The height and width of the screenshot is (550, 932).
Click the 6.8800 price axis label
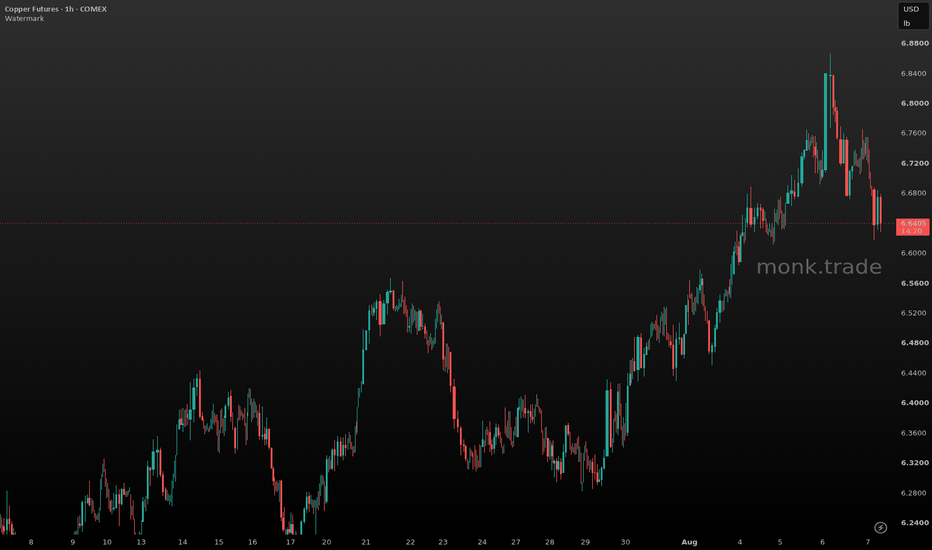(914, 43)
